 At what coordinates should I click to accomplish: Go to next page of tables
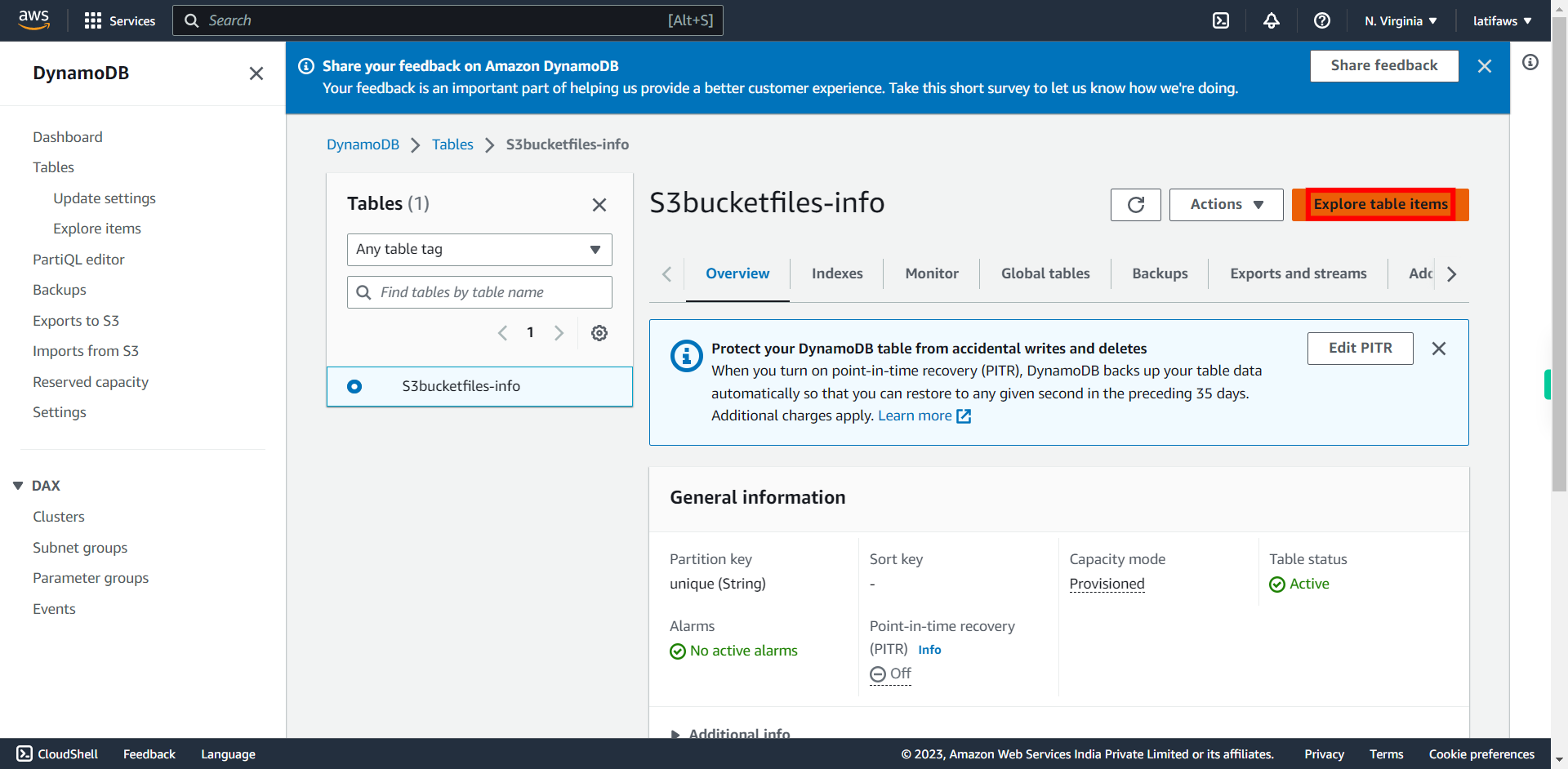[x=559, y=333]
